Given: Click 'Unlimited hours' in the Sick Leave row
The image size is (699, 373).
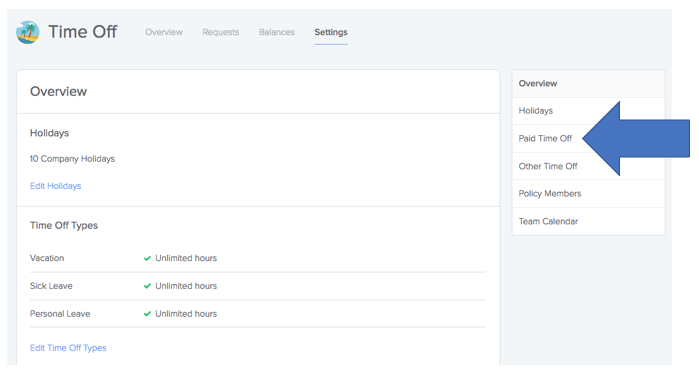Looking at the screenshot, I should [186, 286].
